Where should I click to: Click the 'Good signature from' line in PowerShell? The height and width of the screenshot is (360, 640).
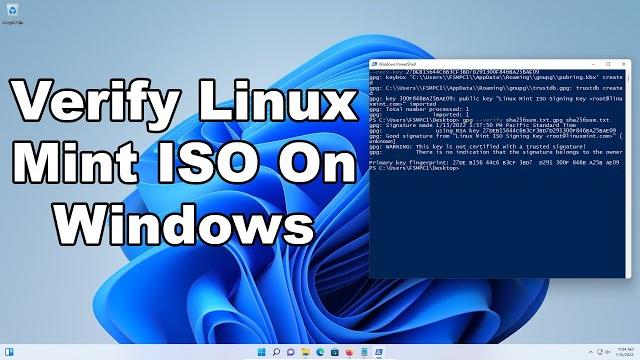tap(496, 136)
